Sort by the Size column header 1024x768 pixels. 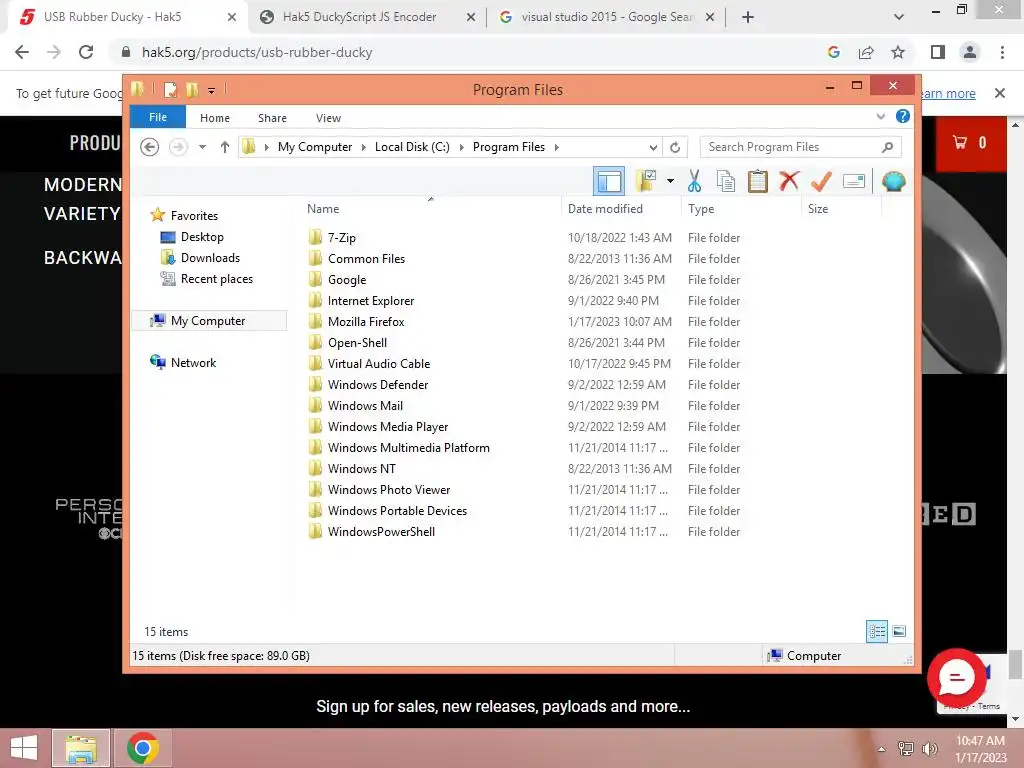[x=842, y=209]
